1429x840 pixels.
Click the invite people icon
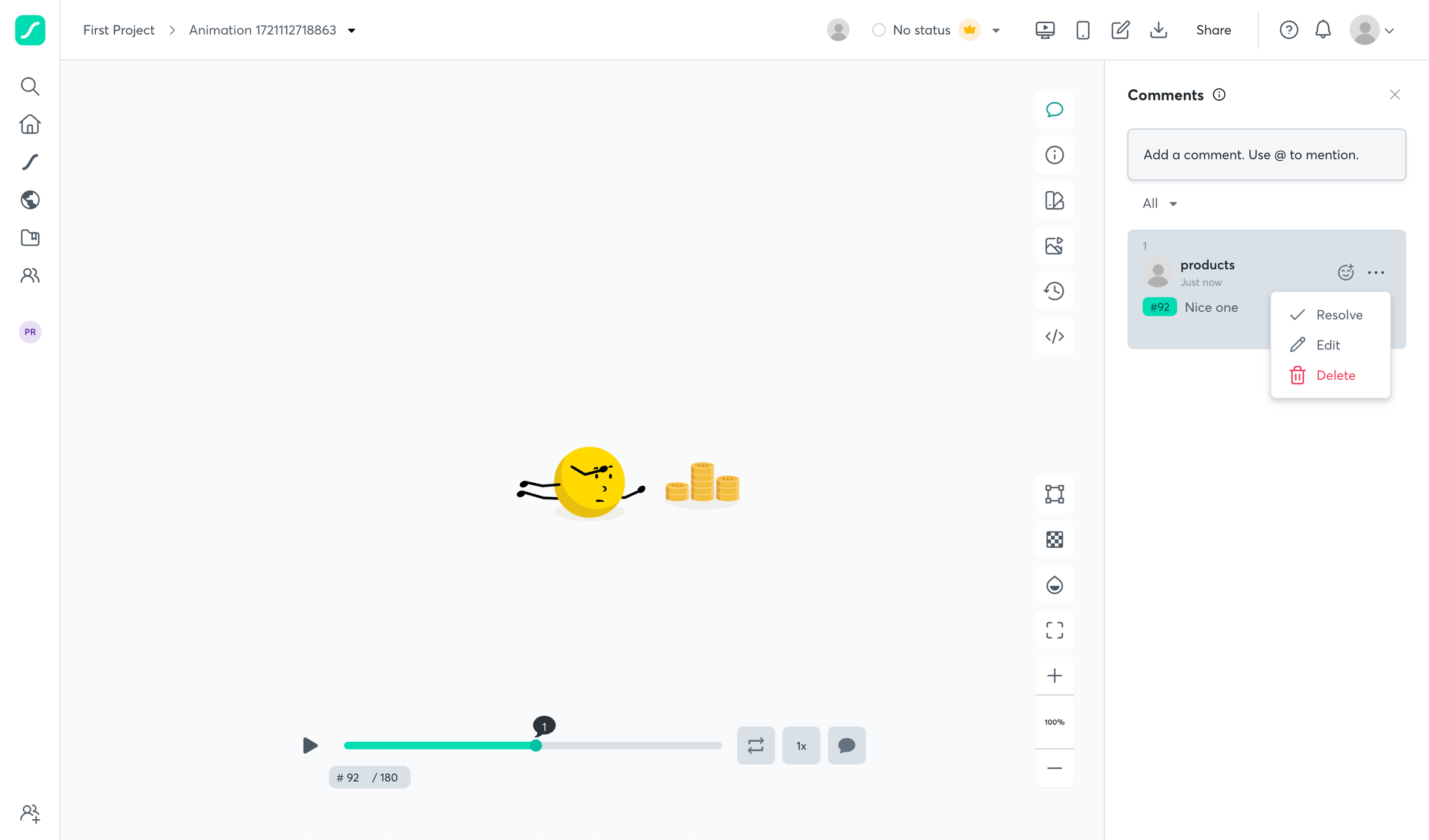pos(30,813)
